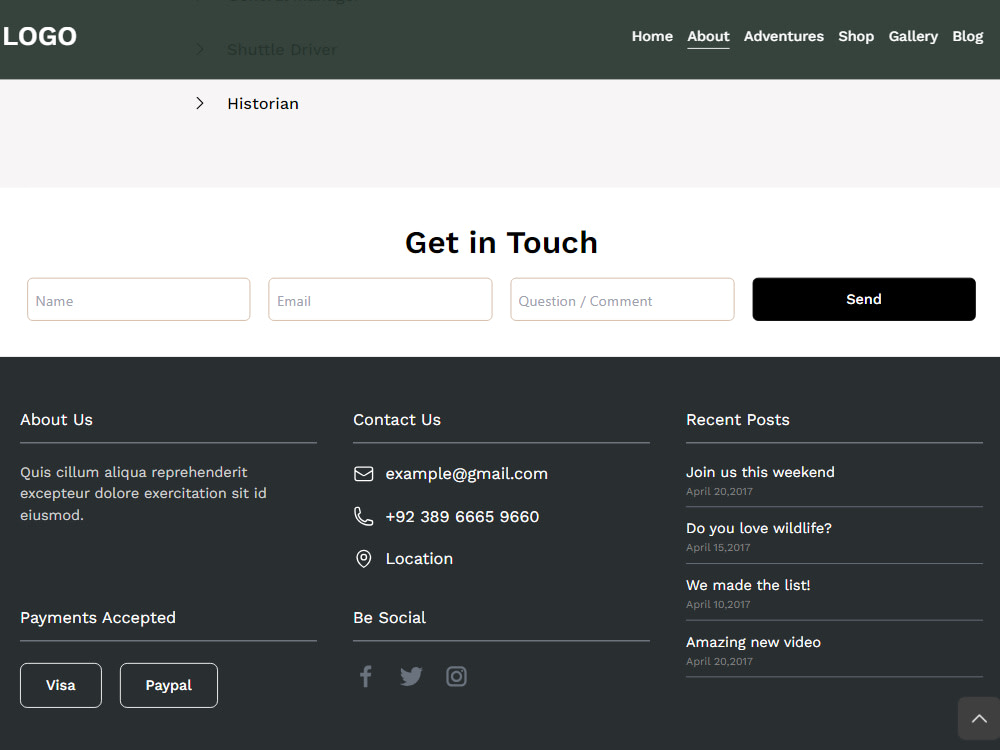The width and height of the screenshot is (1000, 750).
Task: Click the Send button
Action: tap(864, 299)
